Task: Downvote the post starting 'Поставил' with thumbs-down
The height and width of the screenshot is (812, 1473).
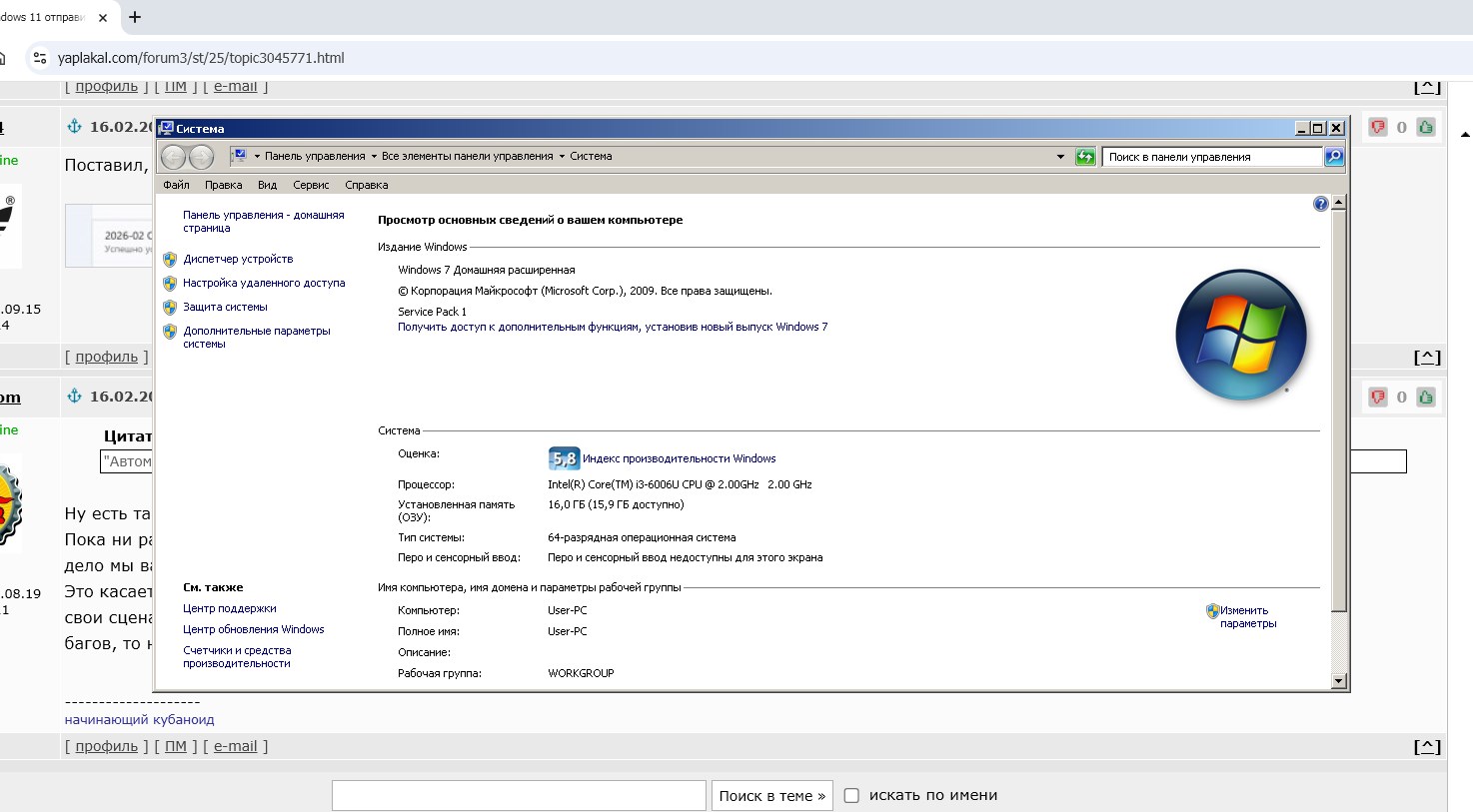Action: pyautogui.click(x=1378, y=127)
